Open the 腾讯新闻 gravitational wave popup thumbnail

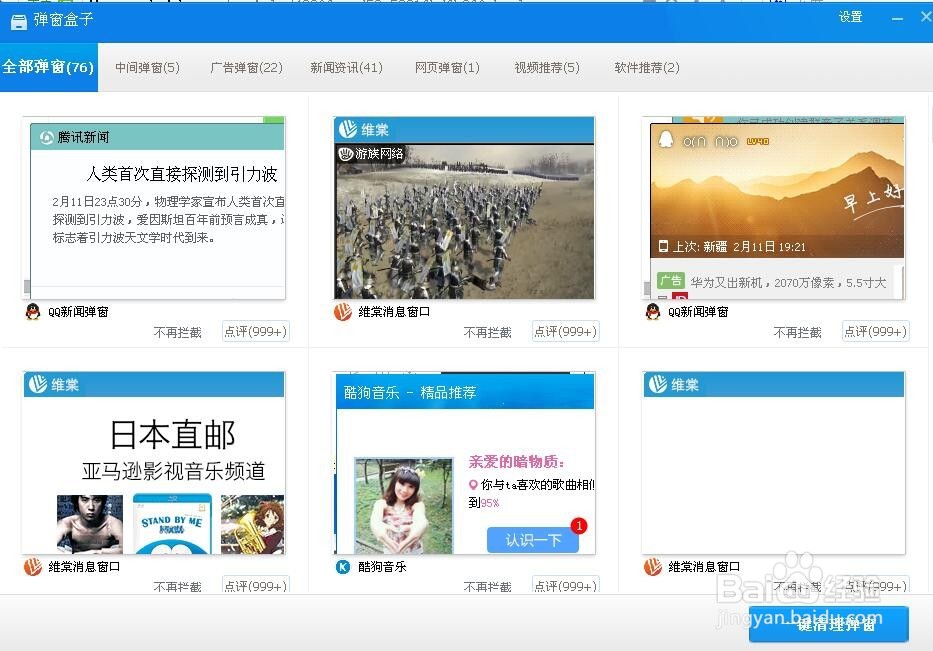(x=154, y=208)
